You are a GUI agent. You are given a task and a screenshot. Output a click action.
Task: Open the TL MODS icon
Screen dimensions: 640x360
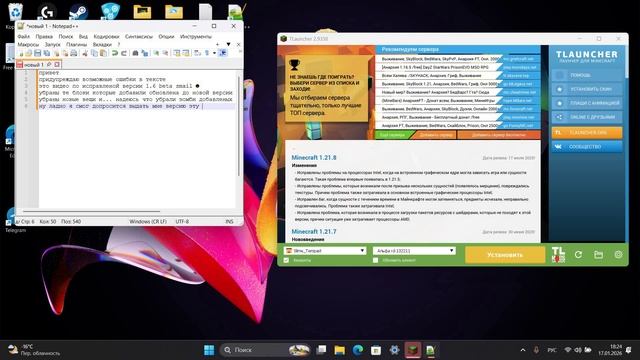(x=558, y=255)
